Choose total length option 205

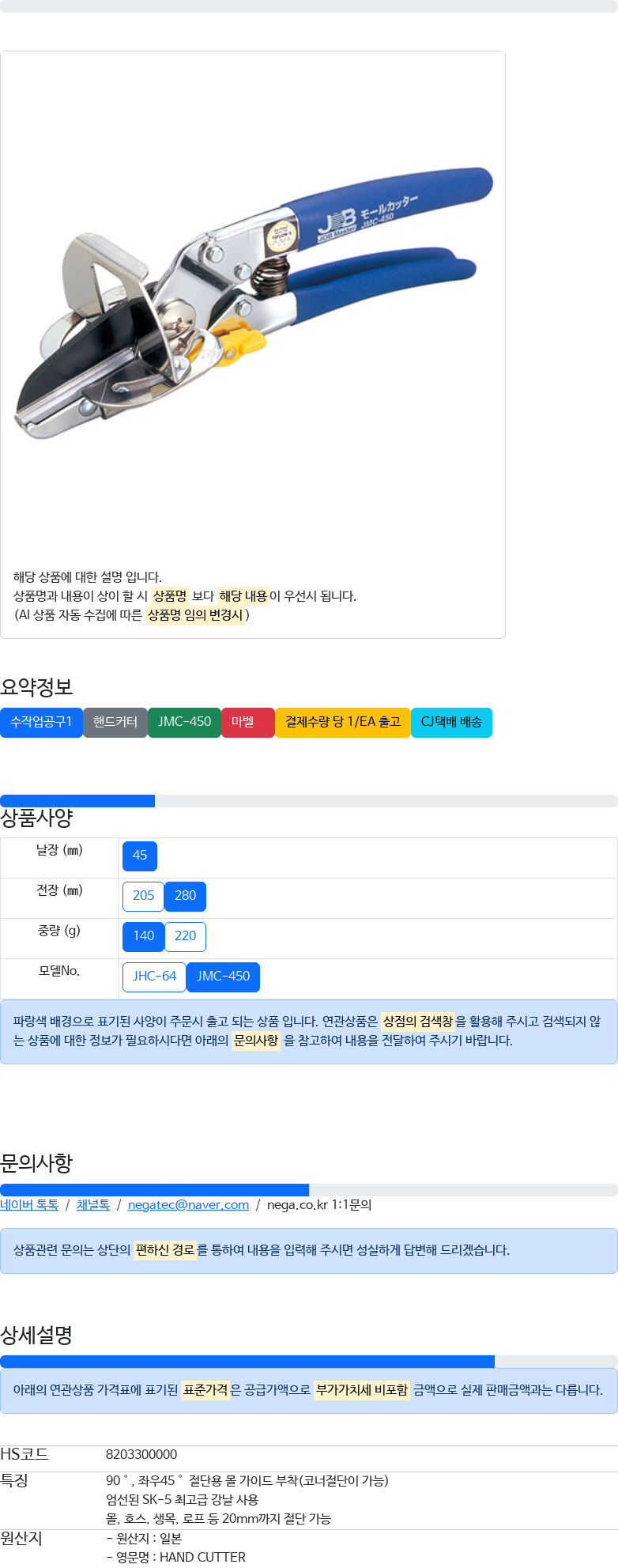(143, 896)
